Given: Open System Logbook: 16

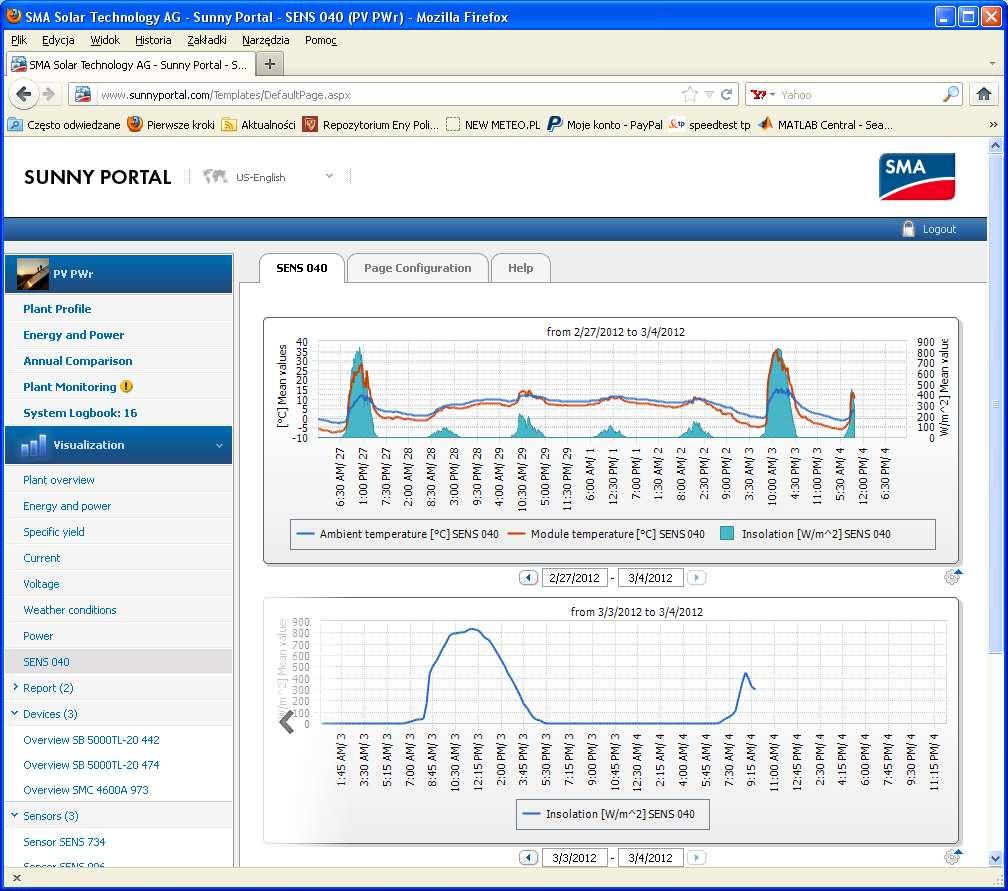Looking at the screenshot, I should coord(80,413).
